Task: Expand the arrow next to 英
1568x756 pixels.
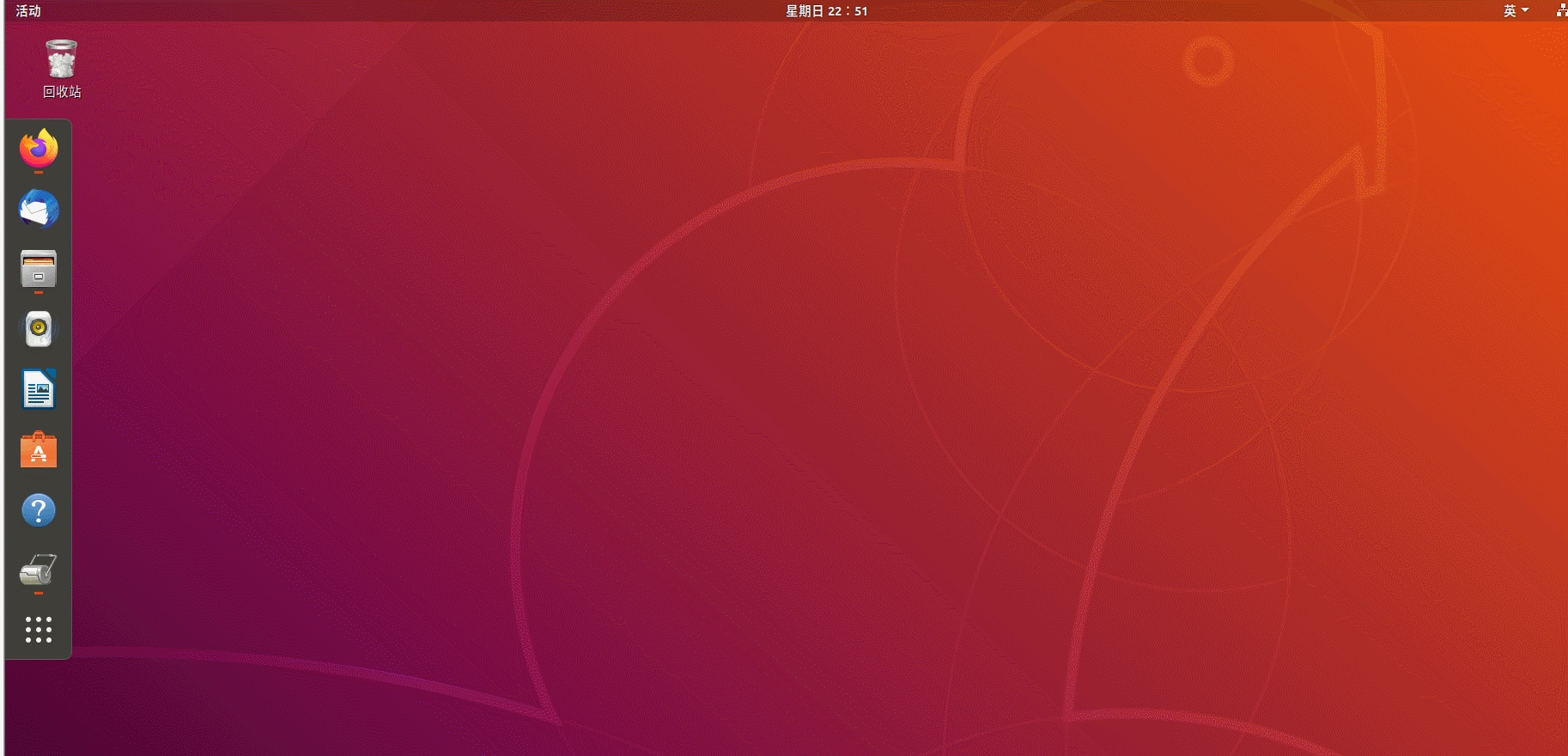Action: pyautogui.click(x=1525, y=10)
